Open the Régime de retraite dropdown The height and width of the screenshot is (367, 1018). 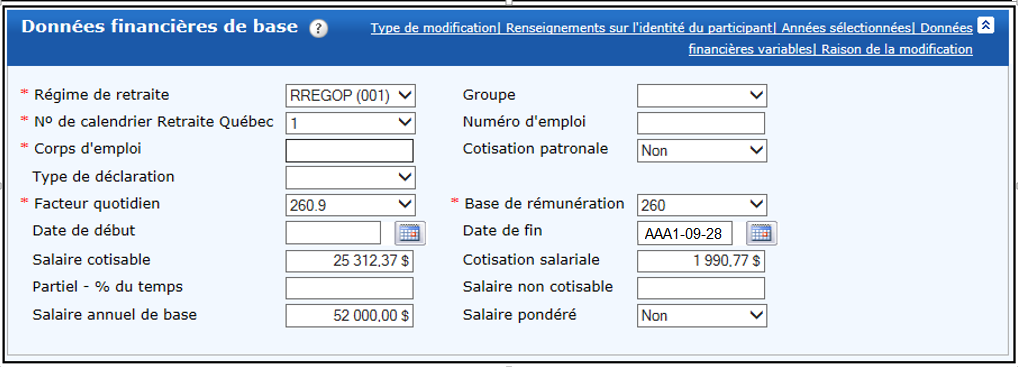coord(351,95)
